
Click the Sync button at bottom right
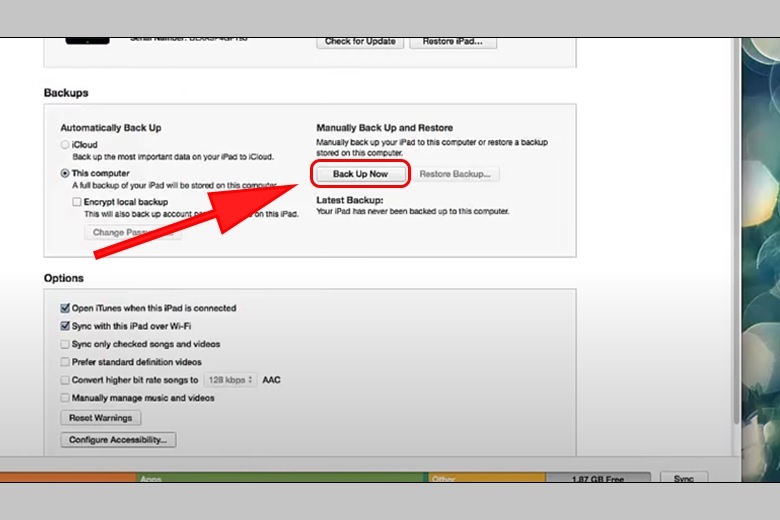(684, 479)
